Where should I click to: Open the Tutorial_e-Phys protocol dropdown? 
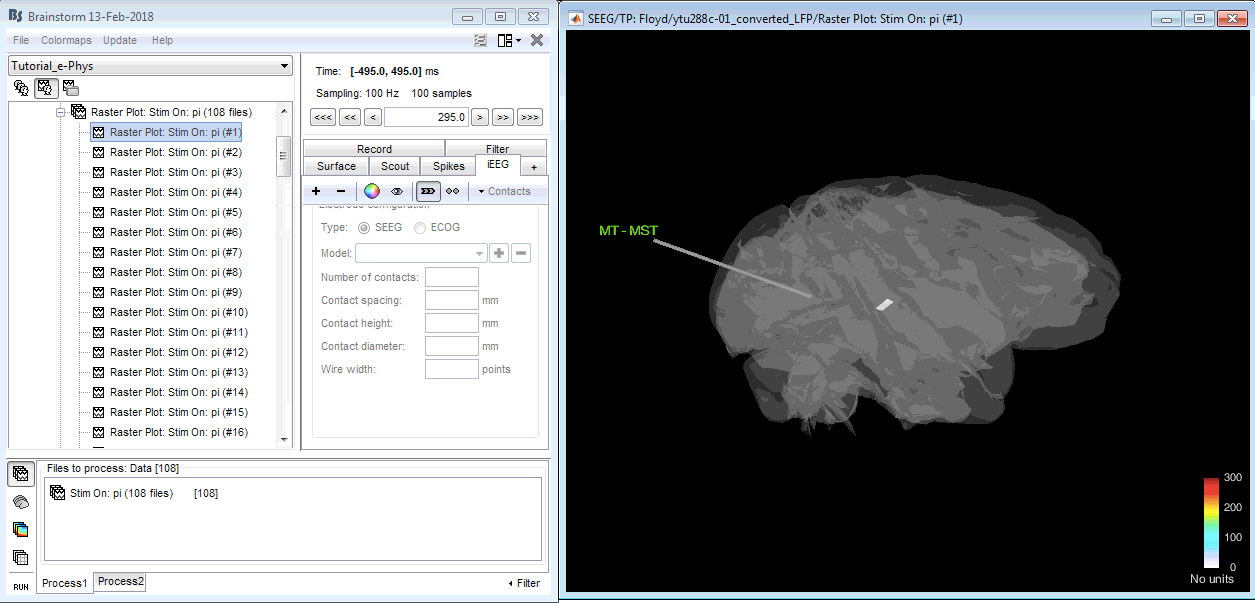pos(150,66)
